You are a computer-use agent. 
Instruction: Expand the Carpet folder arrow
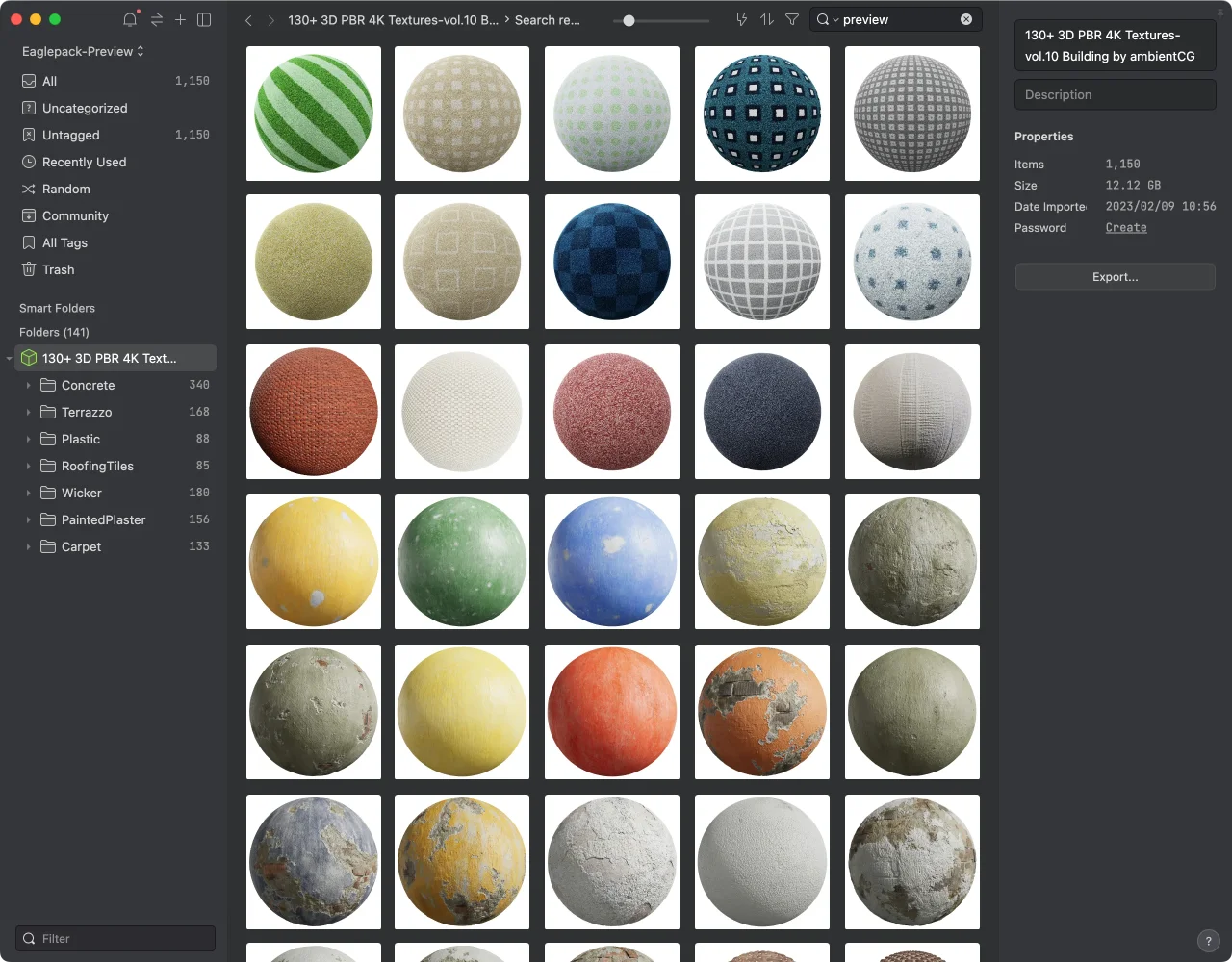pos(29,546)
